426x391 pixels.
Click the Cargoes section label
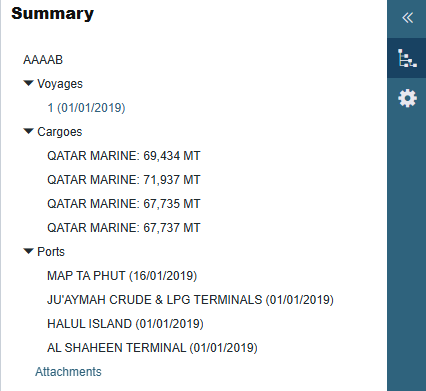pos(60,132)
